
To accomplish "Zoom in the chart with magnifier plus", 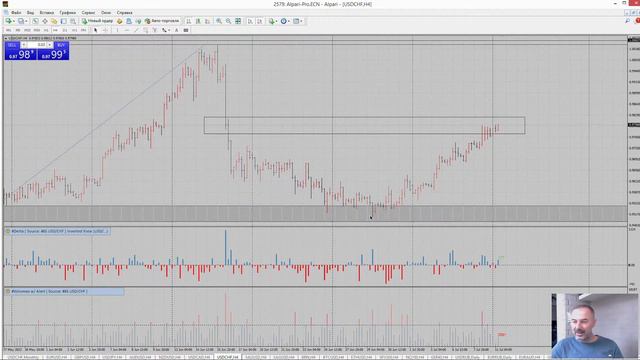I will [219, 21].
